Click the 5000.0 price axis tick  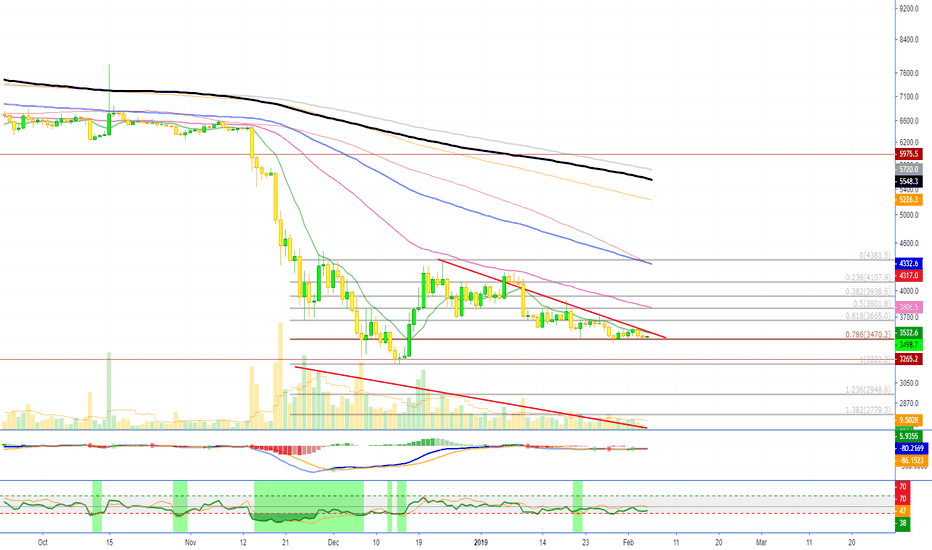pos(909,215)
